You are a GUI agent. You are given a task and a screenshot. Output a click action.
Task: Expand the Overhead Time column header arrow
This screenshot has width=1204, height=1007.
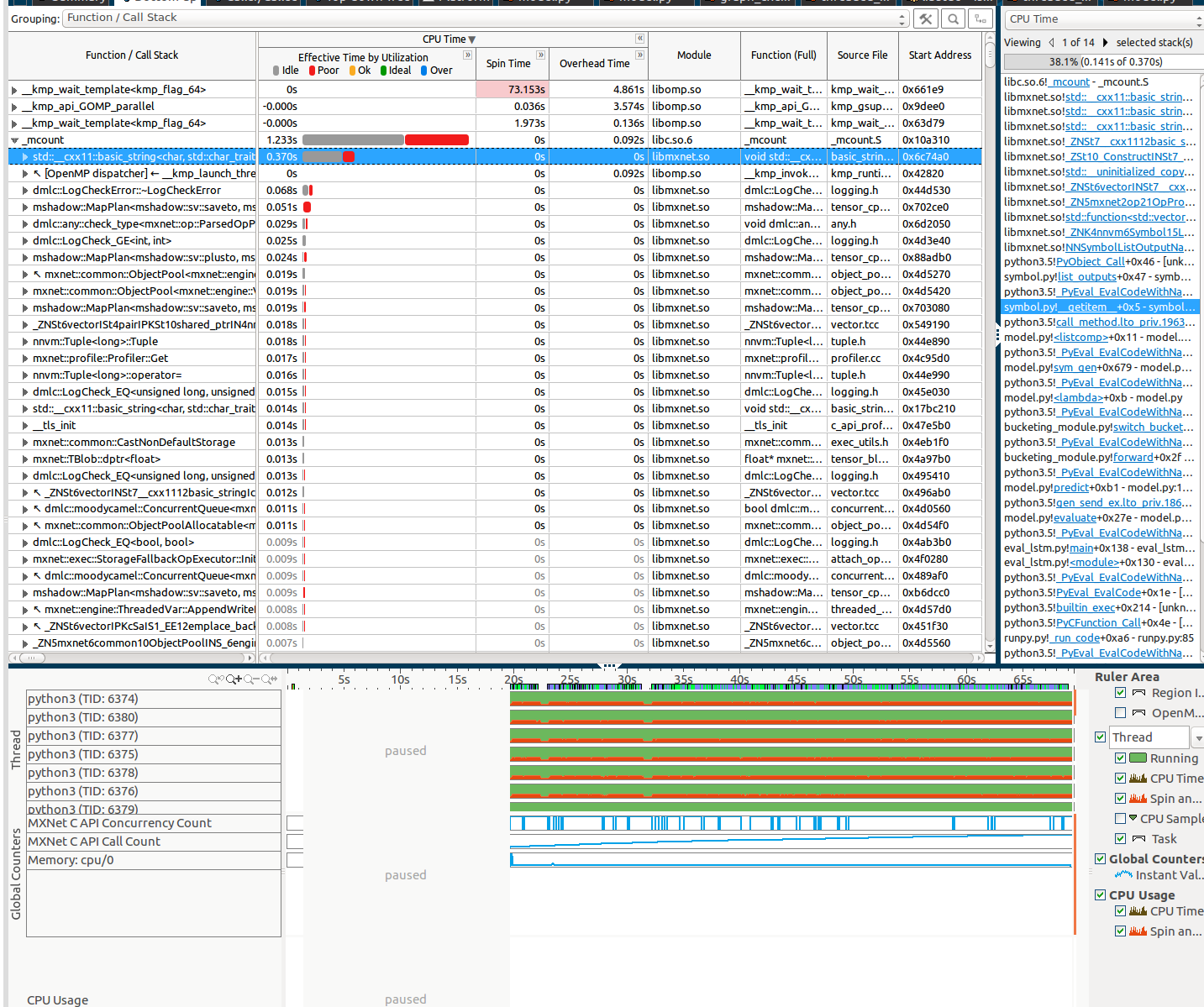tap(640, 55)
